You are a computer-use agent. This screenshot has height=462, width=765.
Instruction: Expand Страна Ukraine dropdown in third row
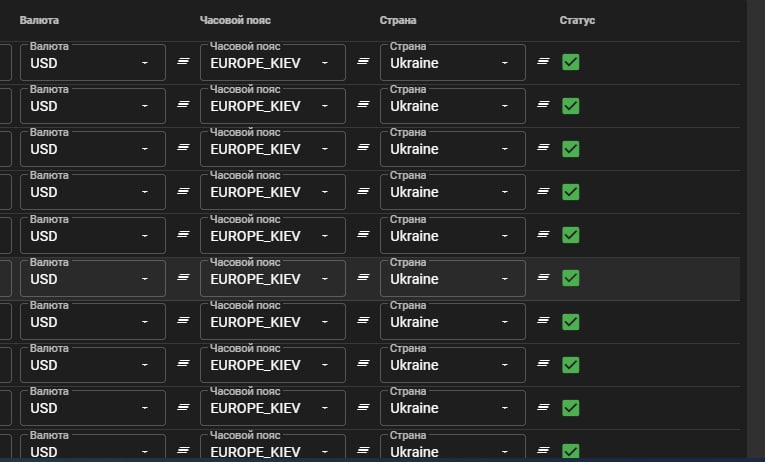coord(453,148)
